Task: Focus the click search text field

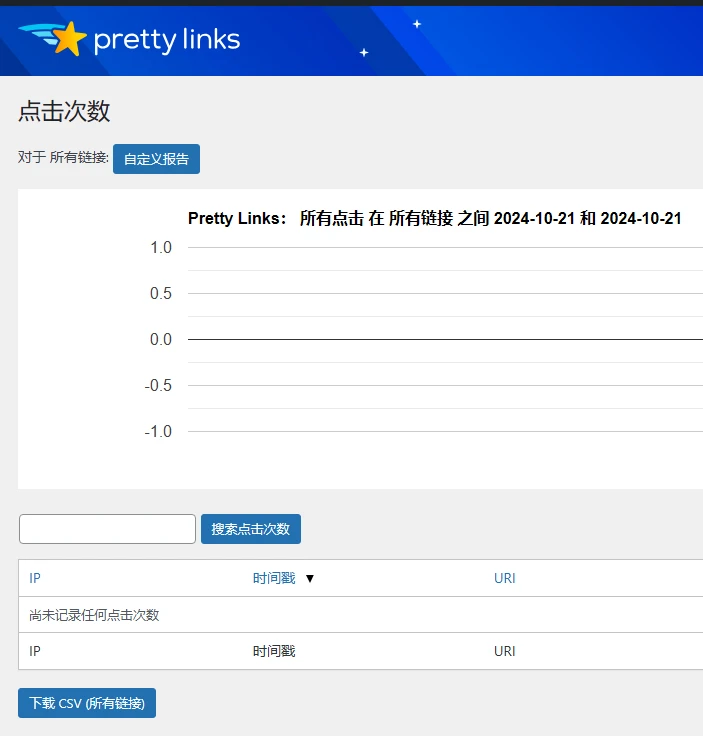Action: click(107, 529)
